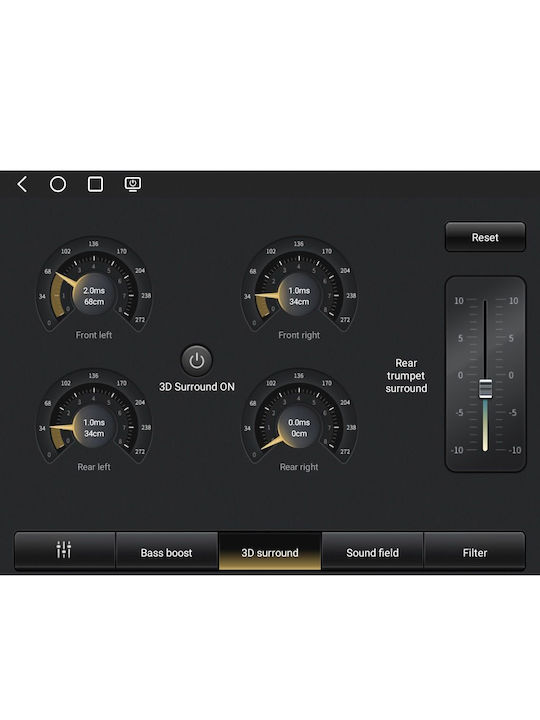Click the 2.0ms 68cm center readout
This screenshot has height=720, width=540.
[x=94, y=296]
